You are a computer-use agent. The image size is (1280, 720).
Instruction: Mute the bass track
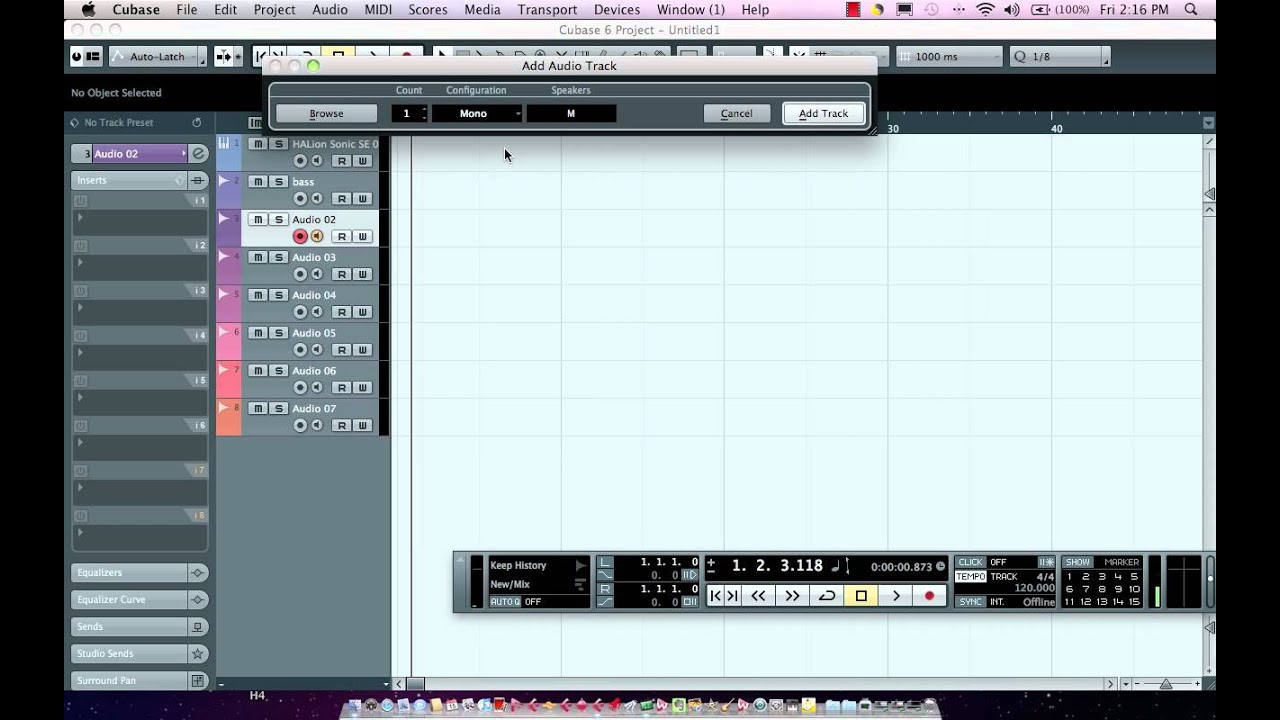[x=258, y=181]
